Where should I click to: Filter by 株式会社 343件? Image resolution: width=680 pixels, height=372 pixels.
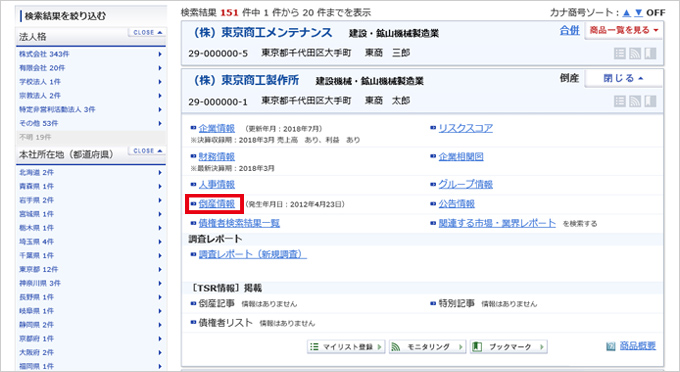point(90,54)
